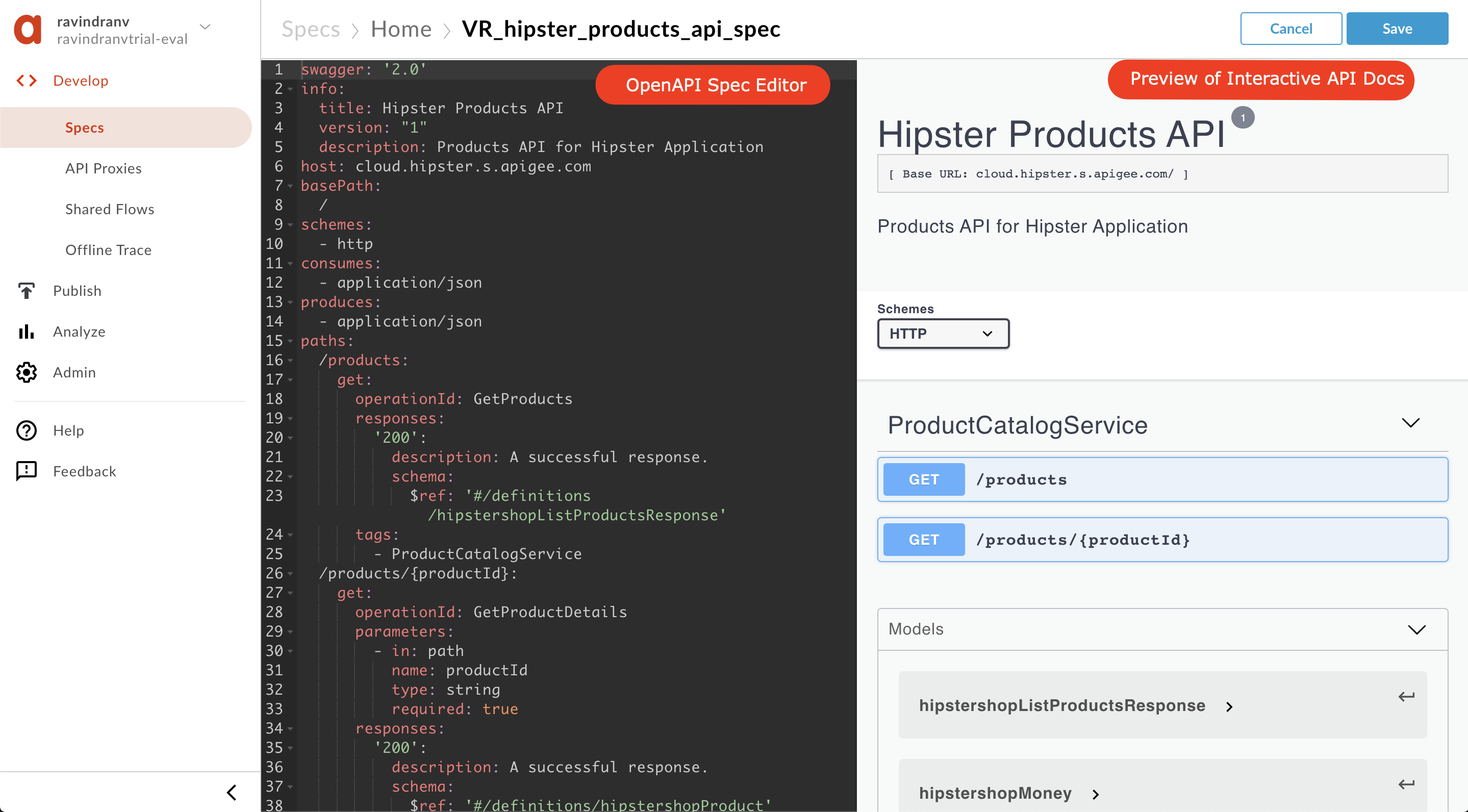Image resolution: width=1468 pixels, height=812 pixels.
Task: Expand hipstershopListProductsResponse model arrow
Action: [x=1229, y=707]
